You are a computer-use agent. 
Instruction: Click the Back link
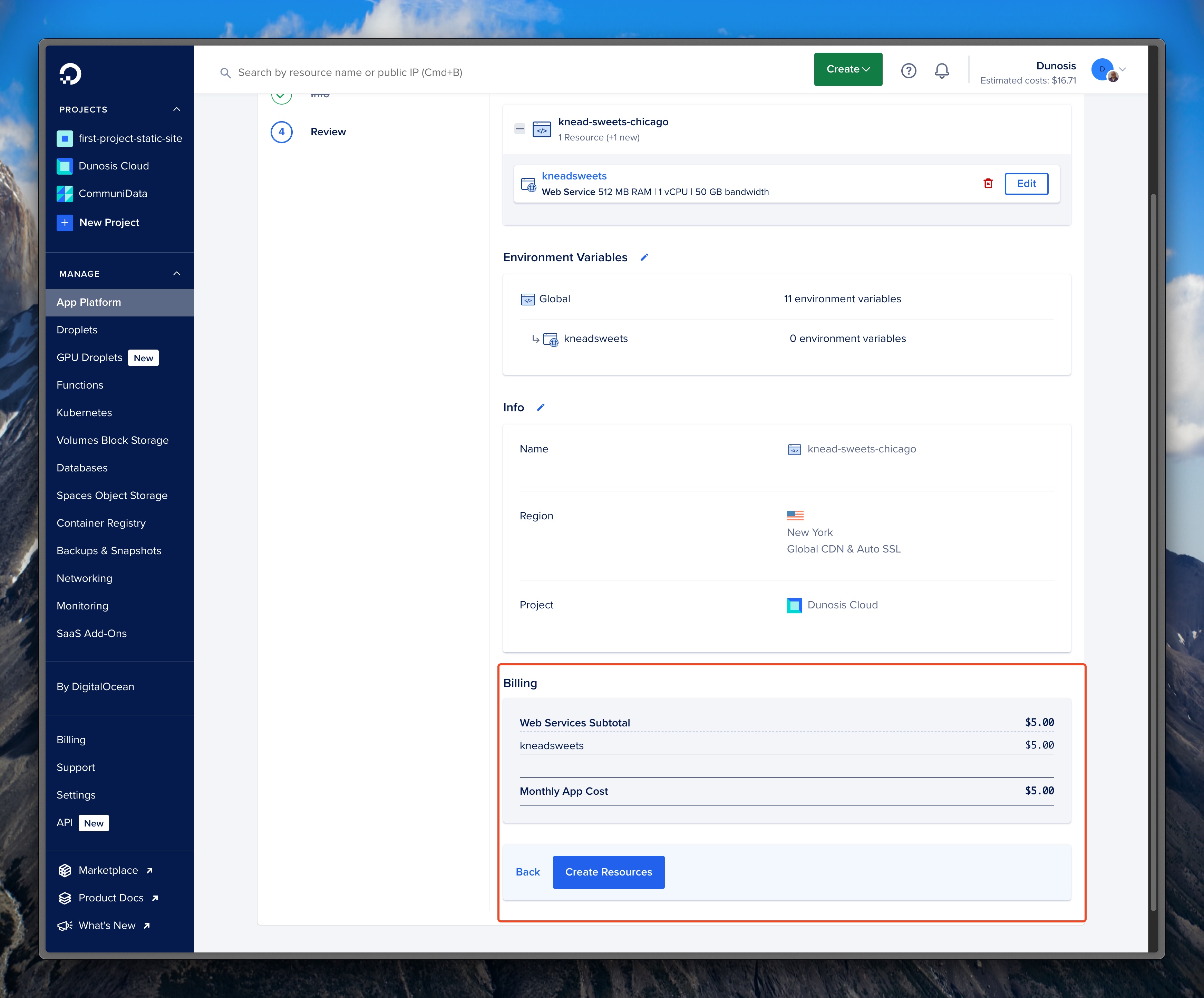pos(527,872)
